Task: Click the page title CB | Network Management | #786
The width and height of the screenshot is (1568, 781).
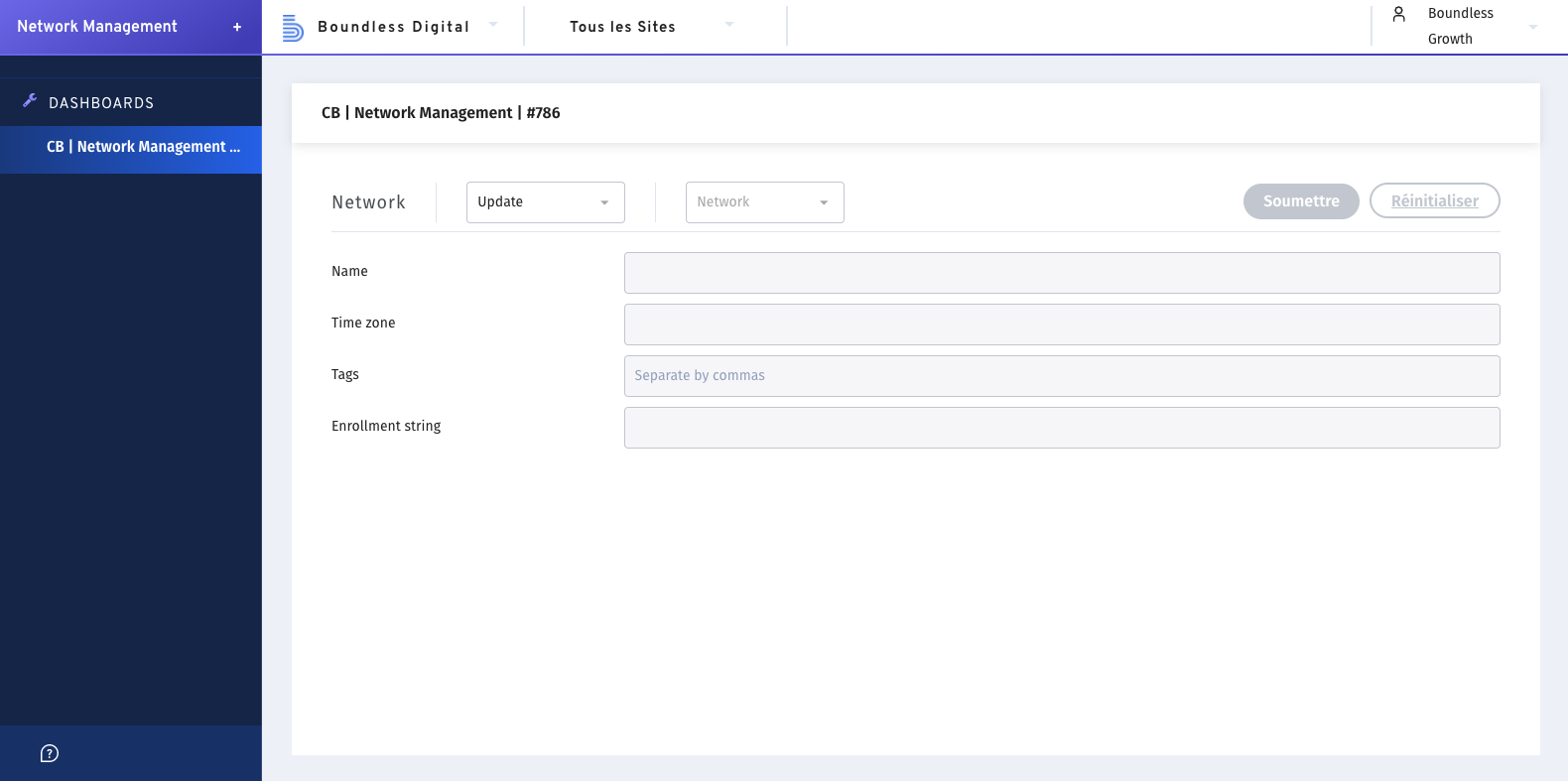Action: [x=441, y=113]
